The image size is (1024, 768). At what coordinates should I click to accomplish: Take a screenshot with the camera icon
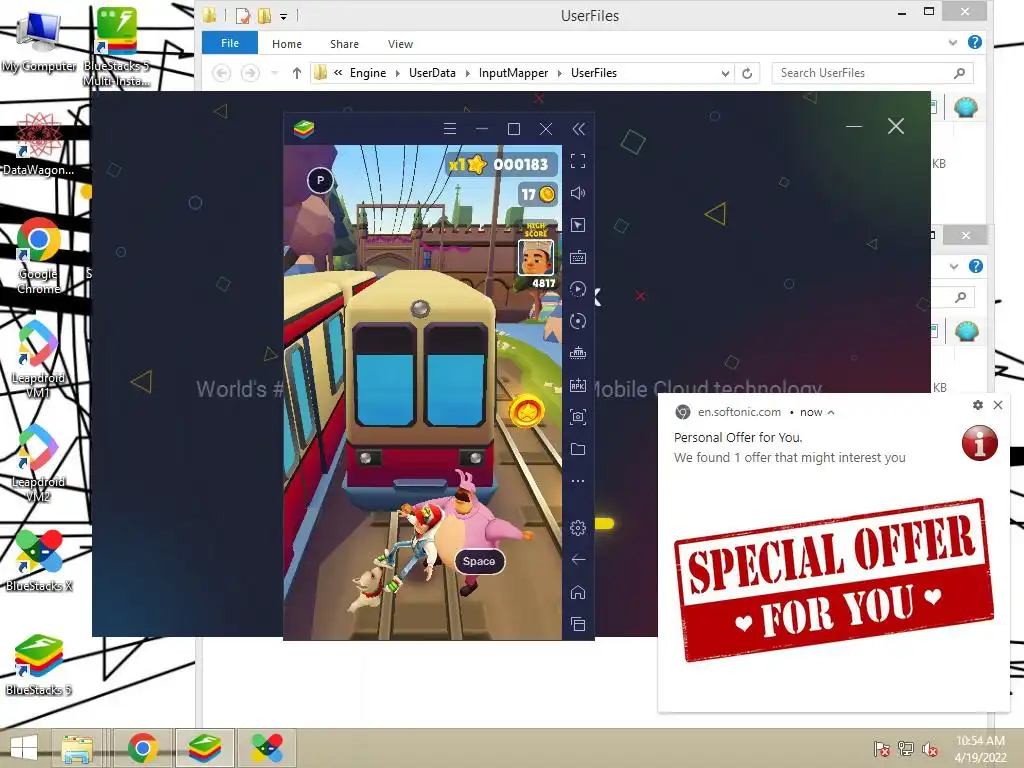point(578,417)
